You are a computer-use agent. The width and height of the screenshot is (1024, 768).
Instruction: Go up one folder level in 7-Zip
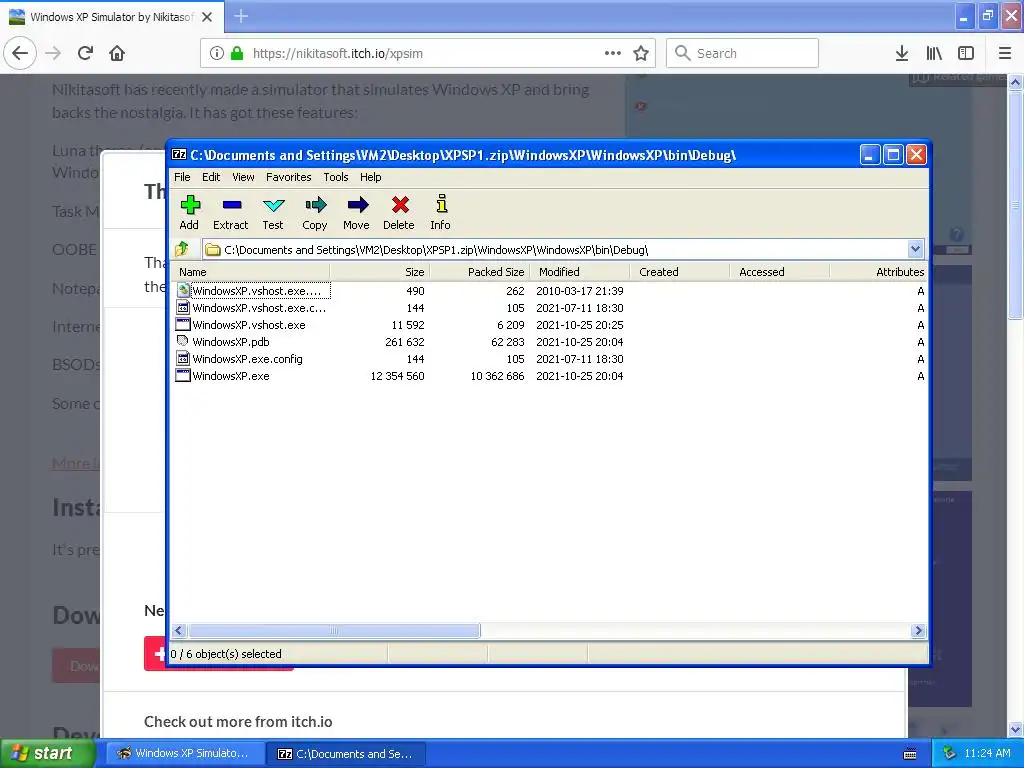(x=182, y=249)
